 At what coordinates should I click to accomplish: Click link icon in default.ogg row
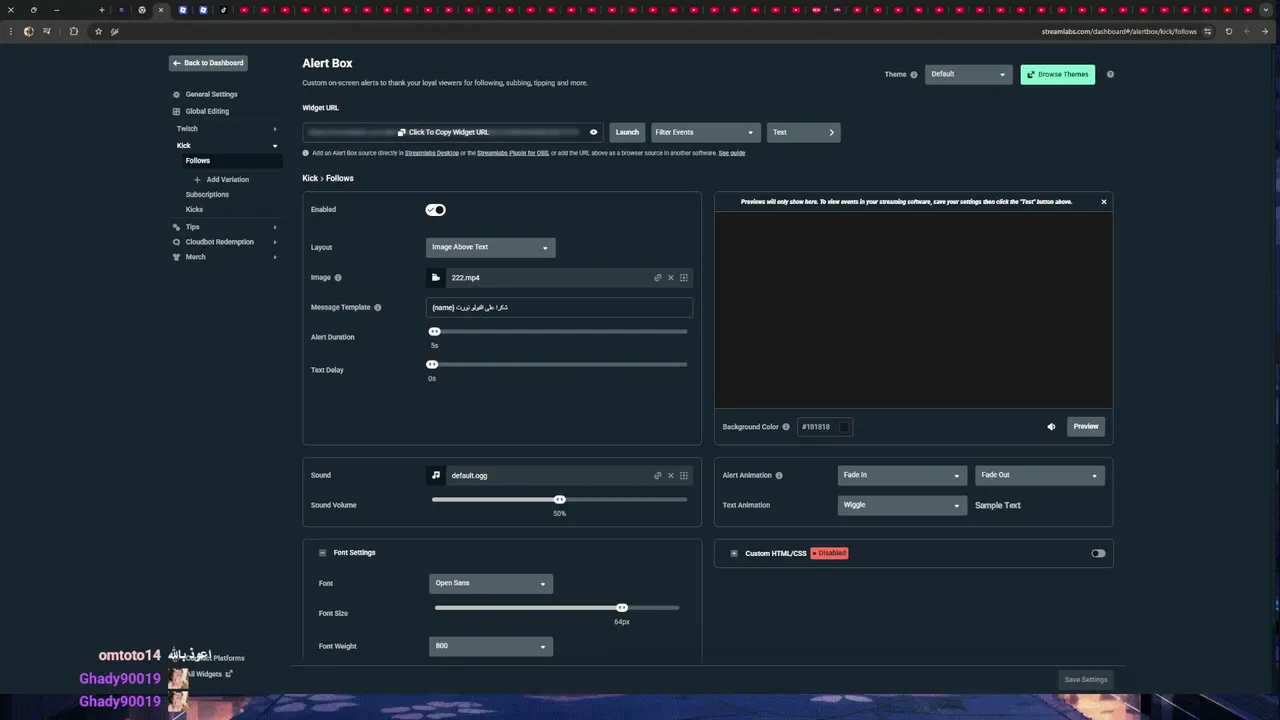(658, 476)
